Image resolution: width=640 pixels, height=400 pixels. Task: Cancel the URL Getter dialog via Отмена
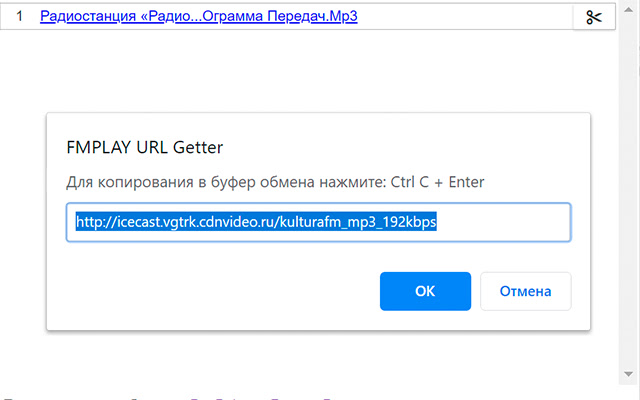tap(526, 291)
